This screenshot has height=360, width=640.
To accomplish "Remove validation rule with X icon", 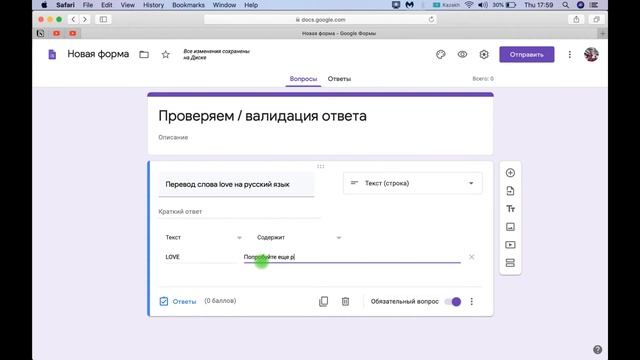I will [471, 257].
